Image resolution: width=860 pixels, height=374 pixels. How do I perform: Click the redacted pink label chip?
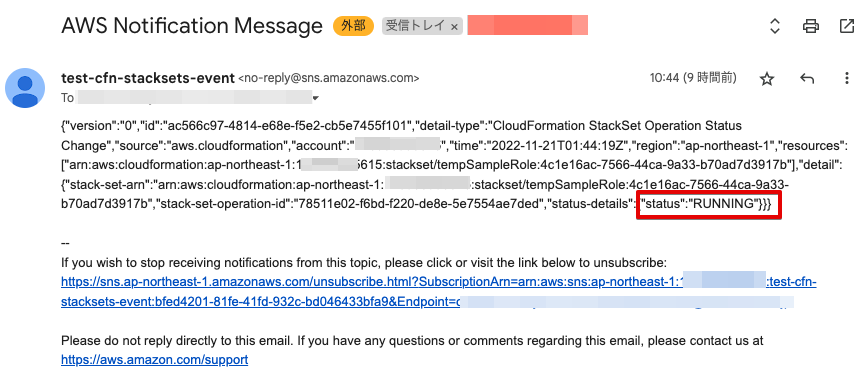click(x=528, y=25)
